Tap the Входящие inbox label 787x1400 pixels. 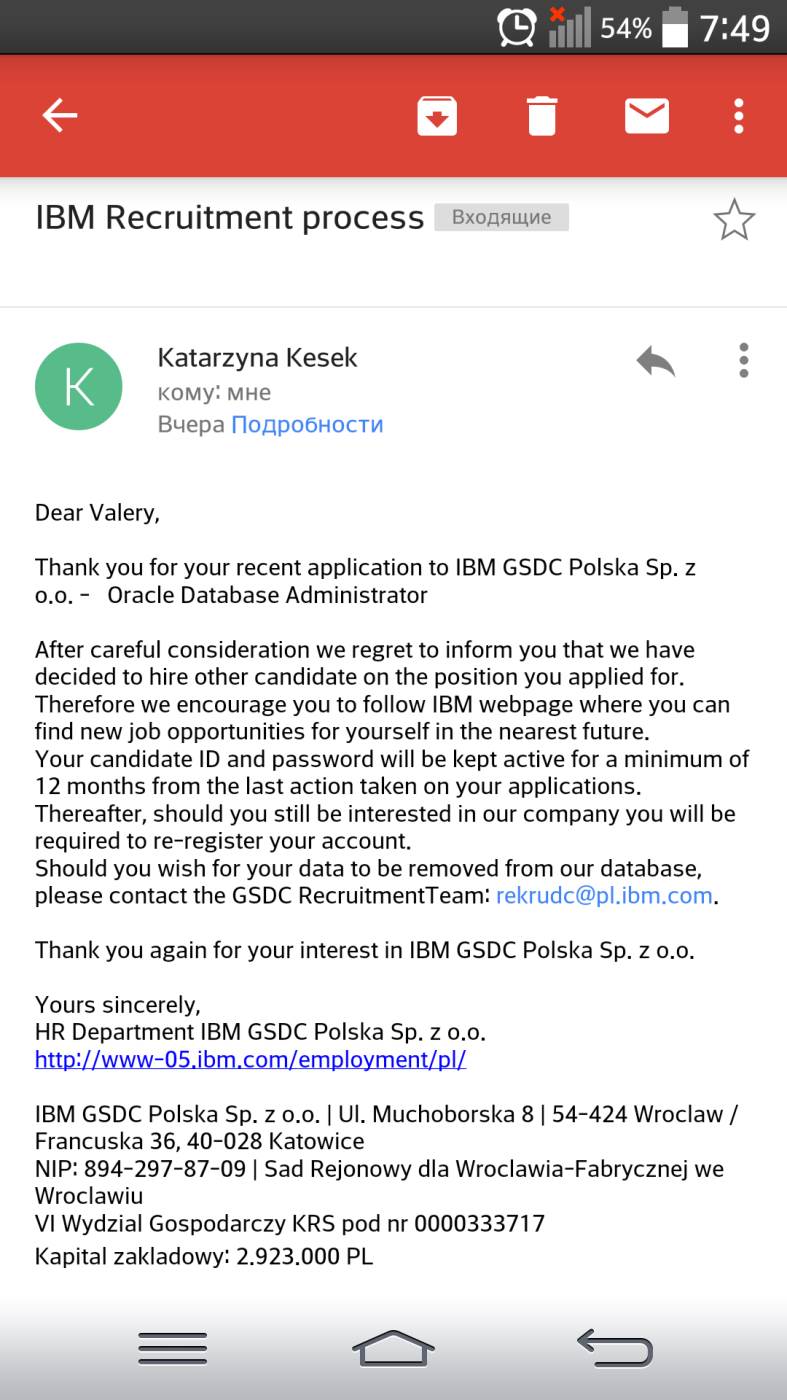(501, 217)
